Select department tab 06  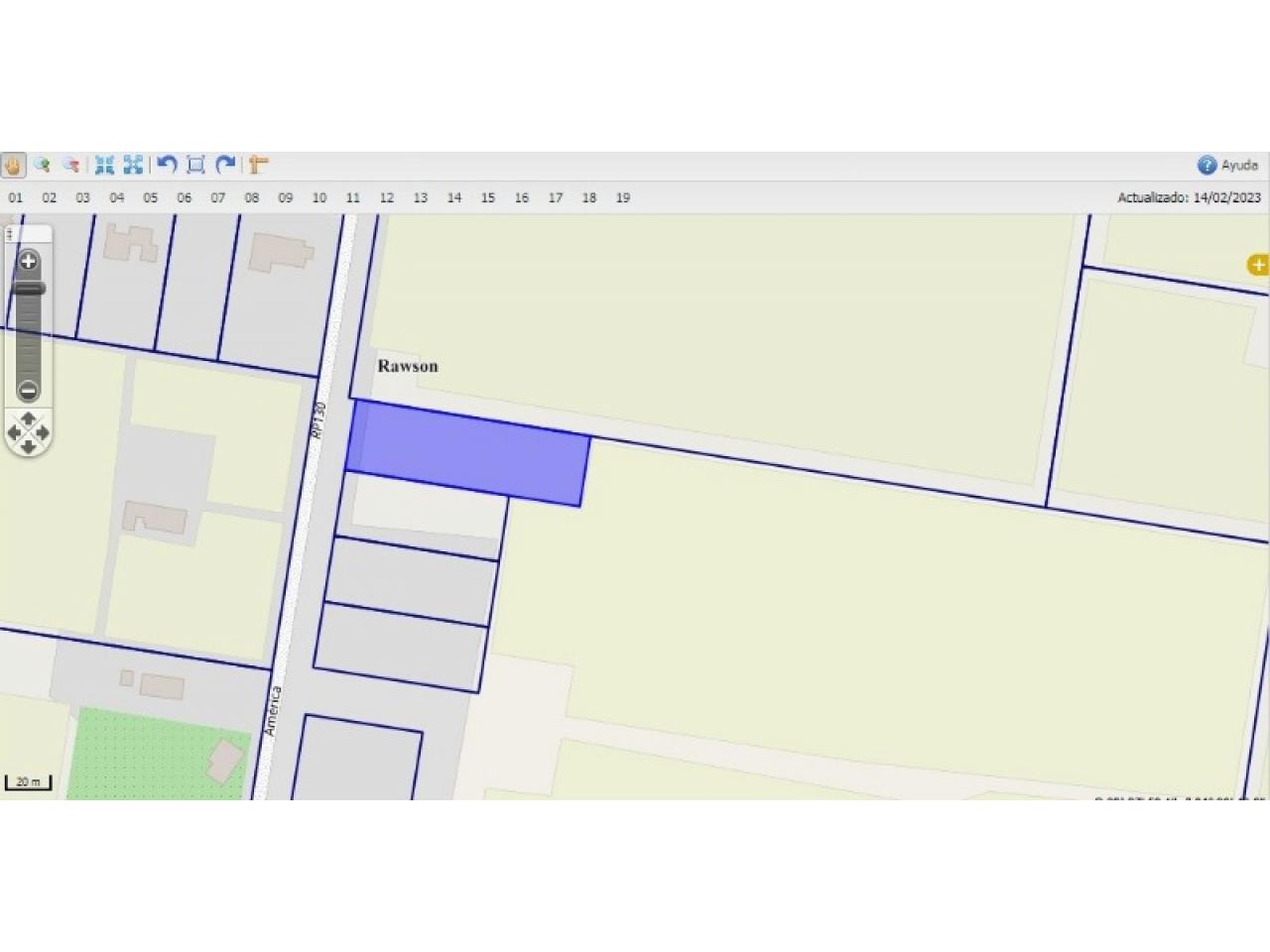(x=185, y=197)
